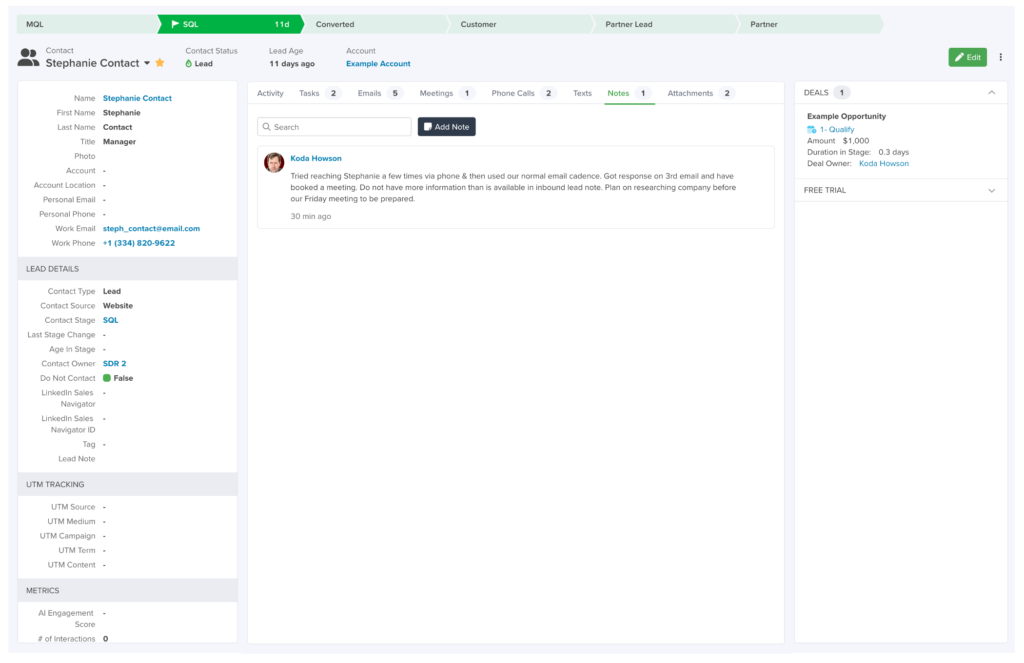Click the active SQL pipeline stage

(x=232, y=24)
